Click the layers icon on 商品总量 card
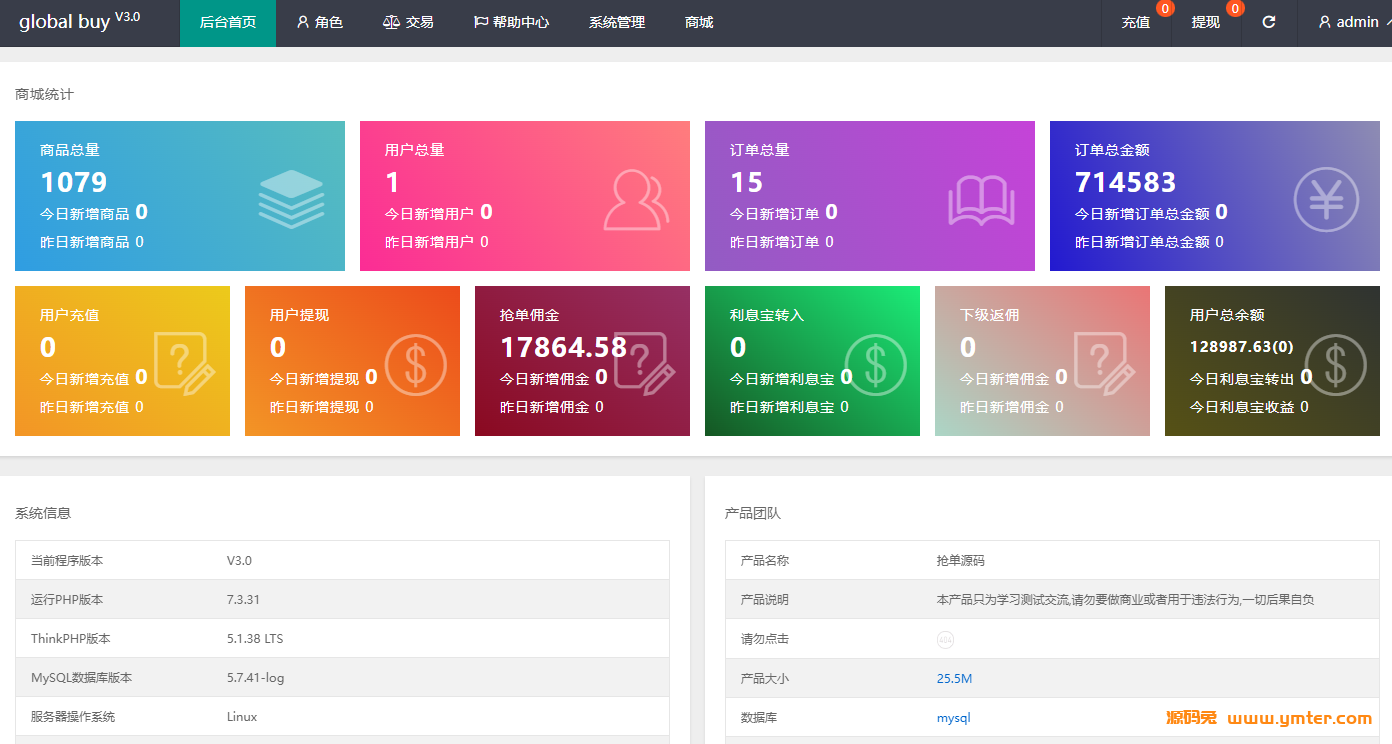Viewport: 1392px width, 744px height. click(x=291, y=199)
